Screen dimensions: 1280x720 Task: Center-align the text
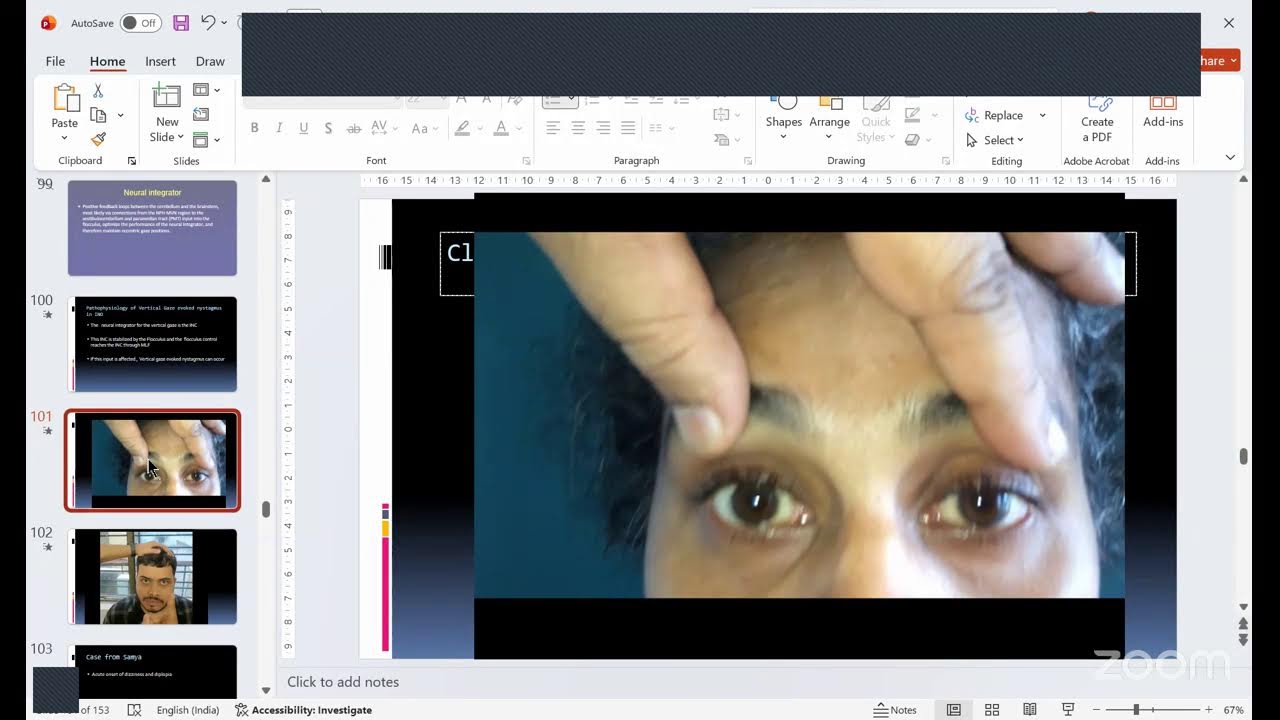click(x=578, y=128)
